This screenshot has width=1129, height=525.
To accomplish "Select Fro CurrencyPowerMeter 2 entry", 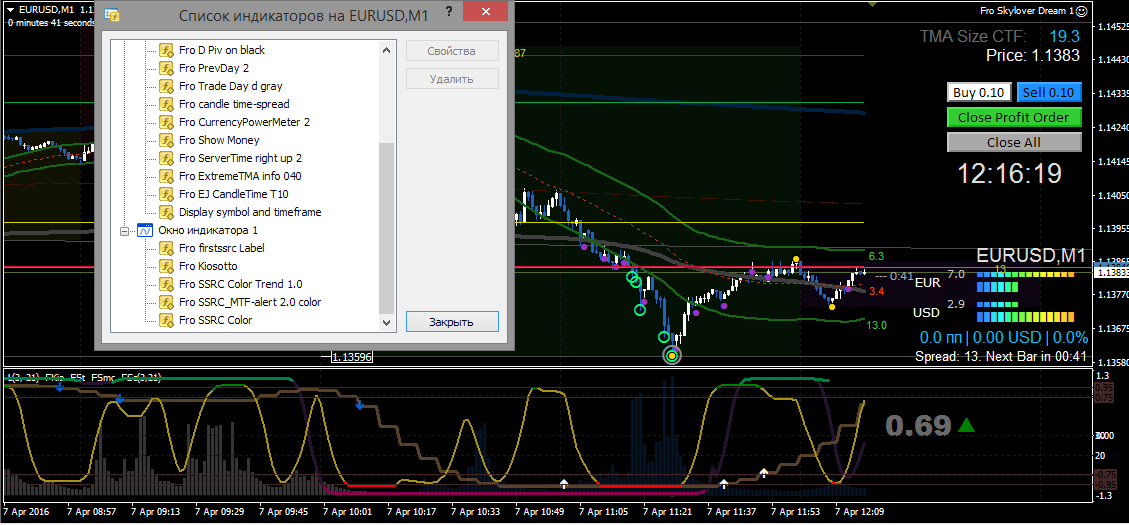I will click(245, 122).
